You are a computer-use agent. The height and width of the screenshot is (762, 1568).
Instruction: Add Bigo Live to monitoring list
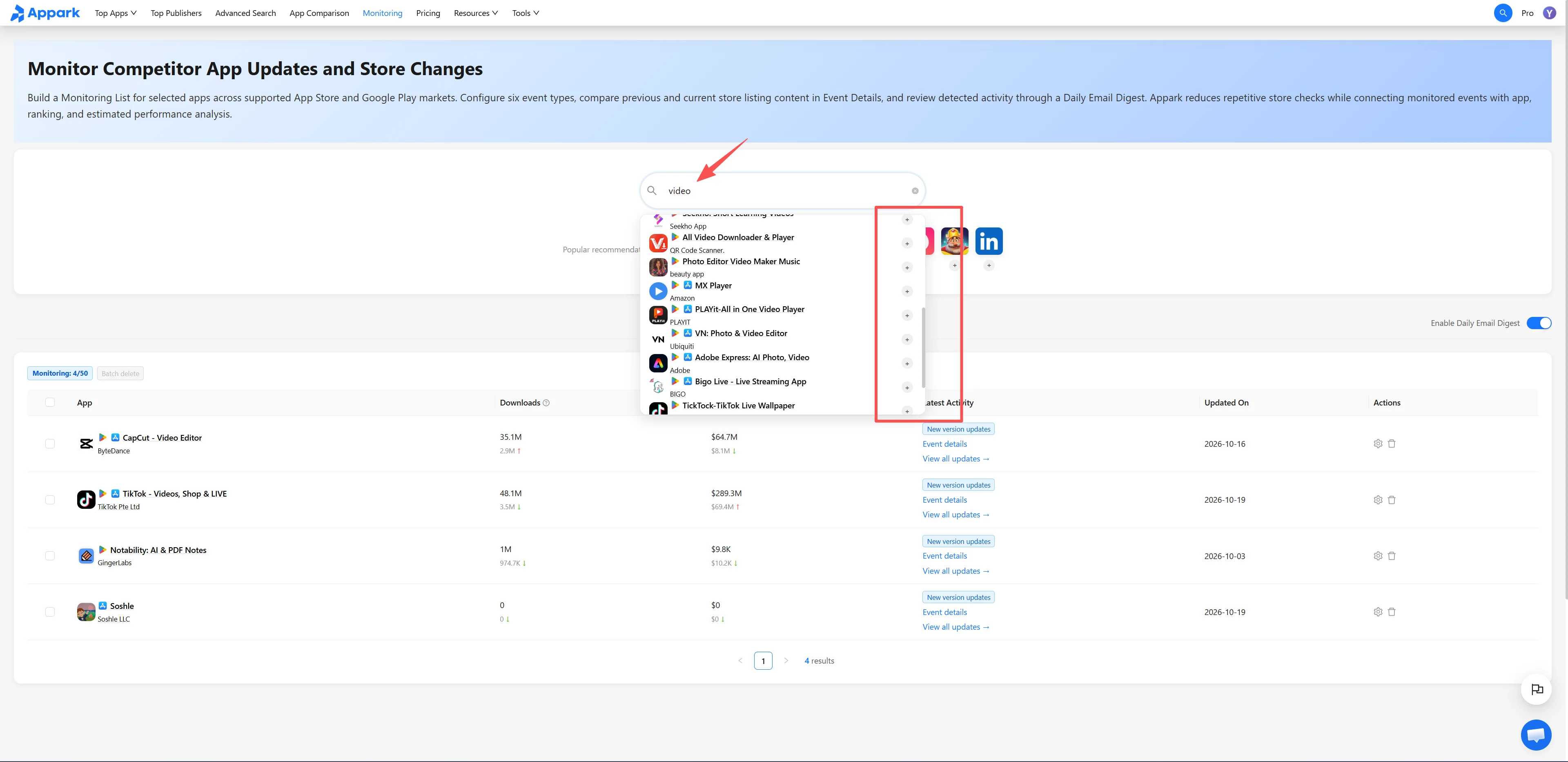[x=907, y=388]
